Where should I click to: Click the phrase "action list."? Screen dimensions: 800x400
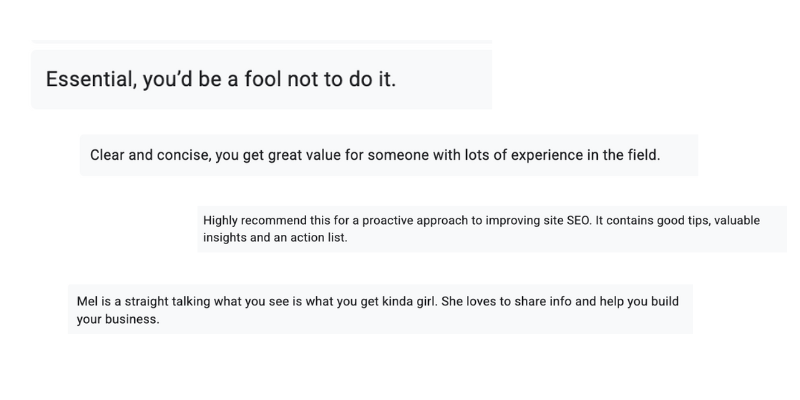(315, 238)
